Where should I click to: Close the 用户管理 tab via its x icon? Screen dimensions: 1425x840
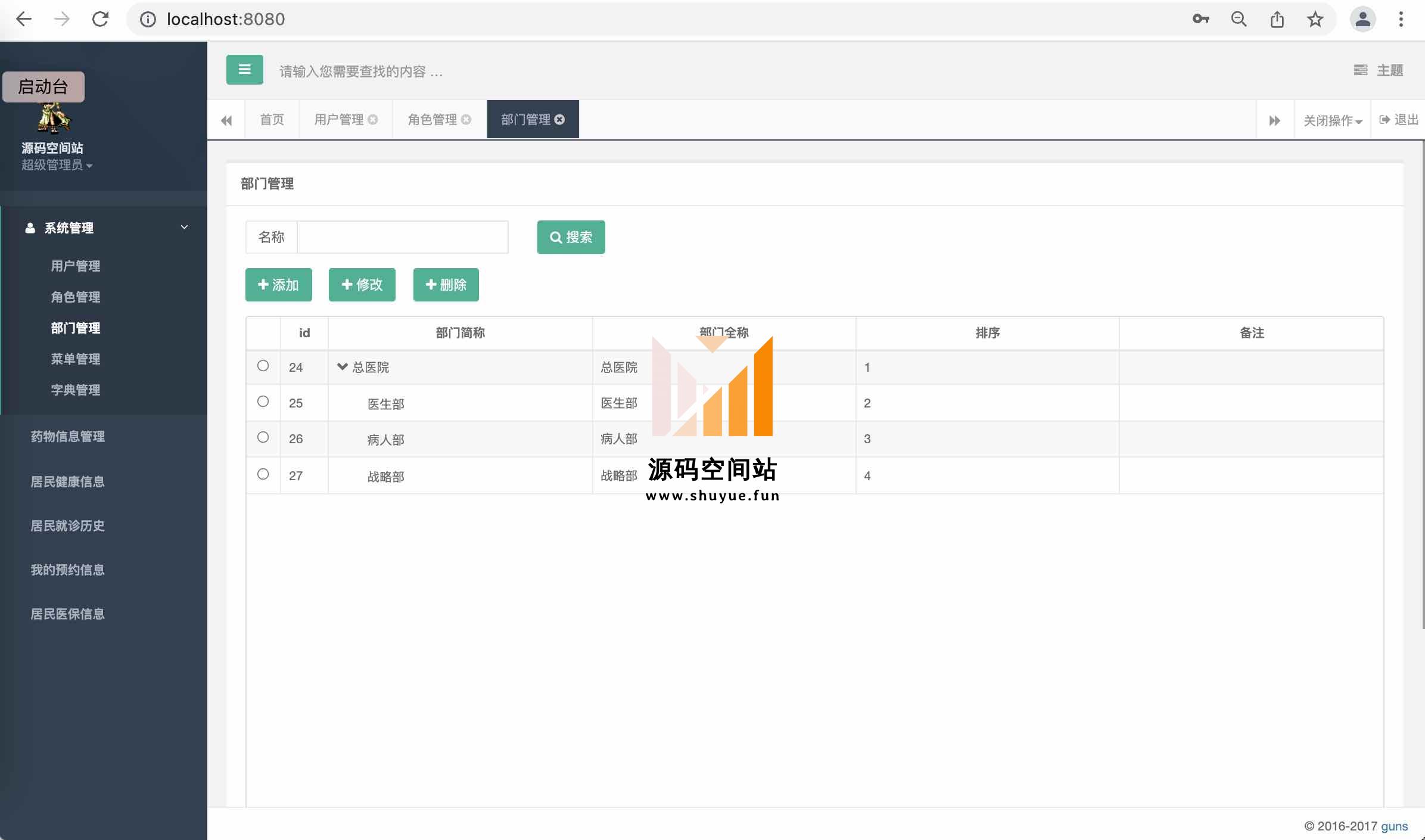(x=372, y=119)
